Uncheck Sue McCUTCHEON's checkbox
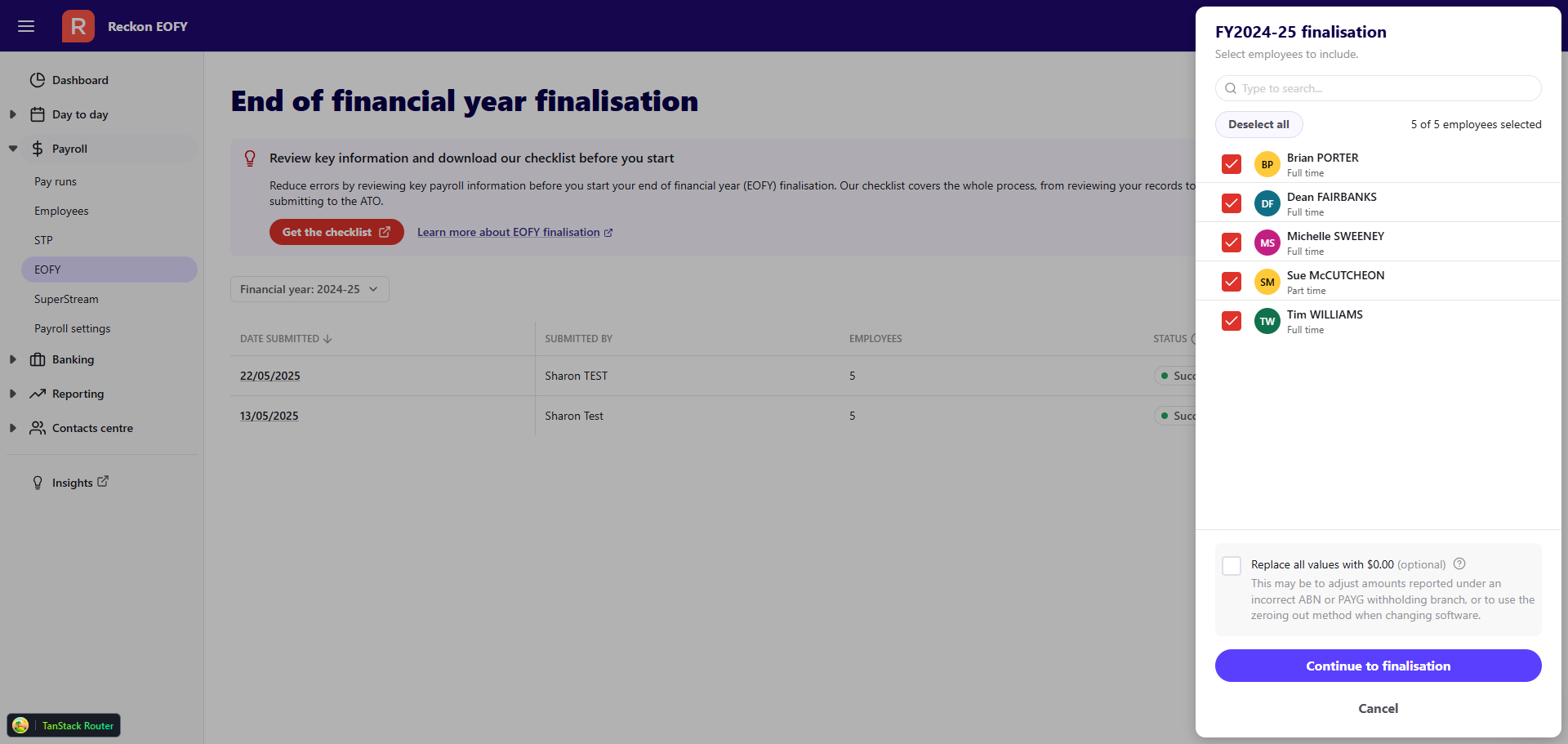The height and width of the screenshot is (744, 1568). [x=1232, y=282]
